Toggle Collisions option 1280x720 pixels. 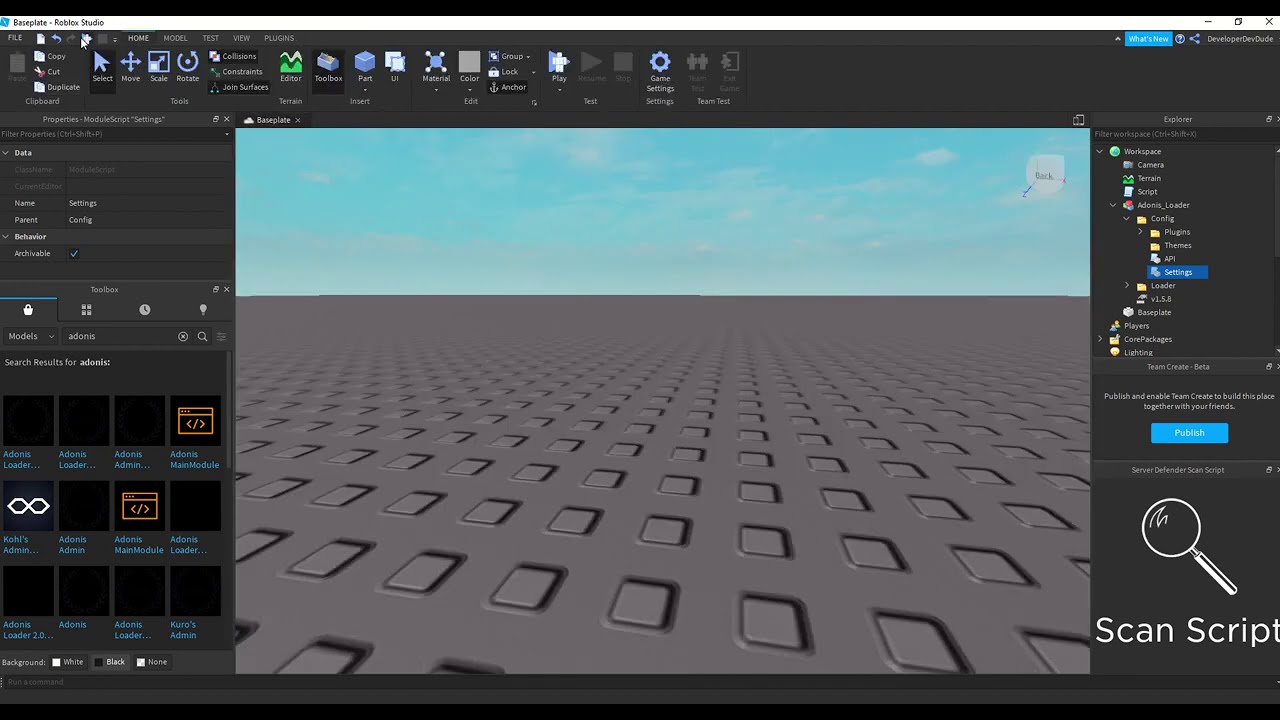[232, 56]
